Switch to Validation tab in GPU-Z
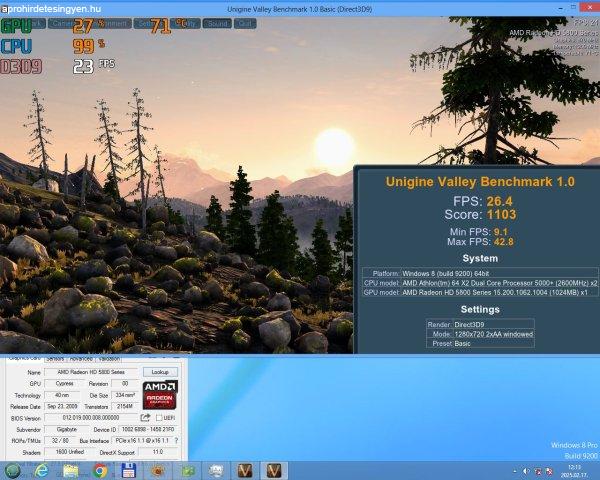The width and height of the screenshot is (600, 480). (x=109, y=359)
